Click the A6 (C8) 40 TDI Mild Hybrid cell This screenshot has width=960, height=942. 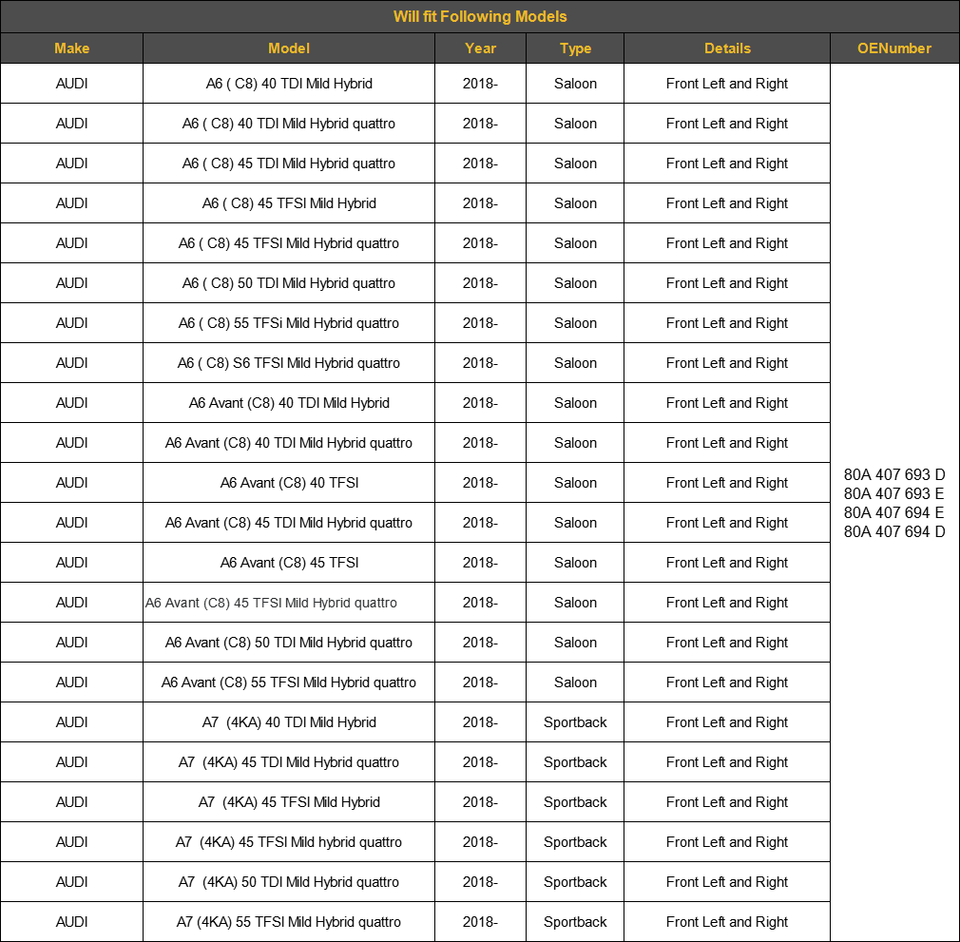(289, 83)
